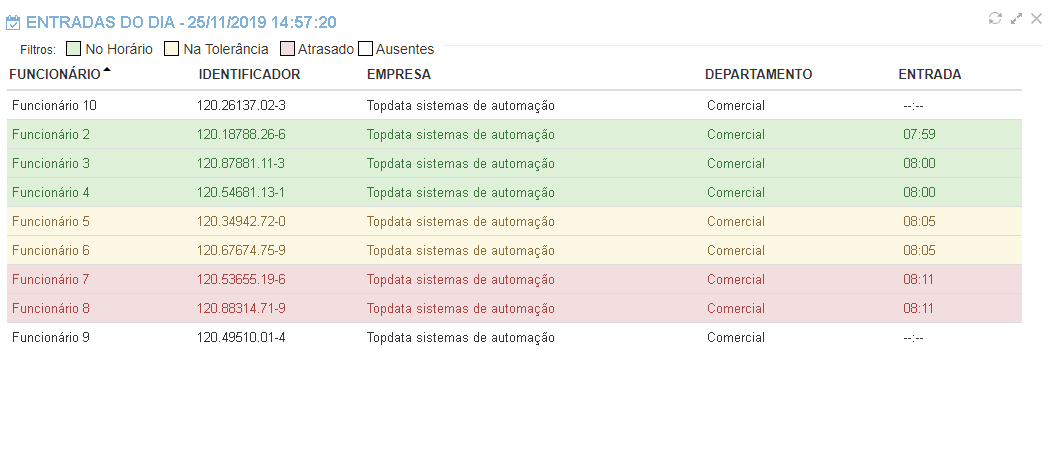
Task: Sort by the EMPRESA column header
Action: coord(399,74)
